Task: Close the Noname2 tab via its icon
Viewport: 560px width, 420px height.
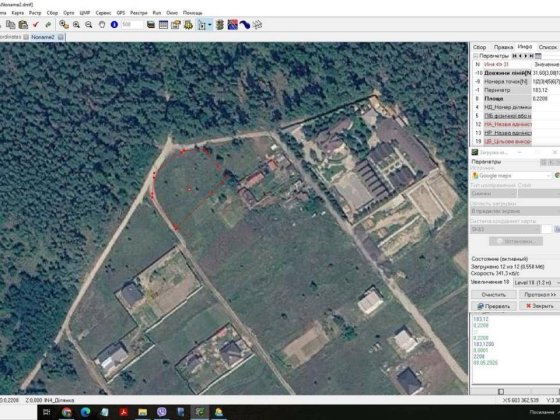Action: (x=61, y=37)
